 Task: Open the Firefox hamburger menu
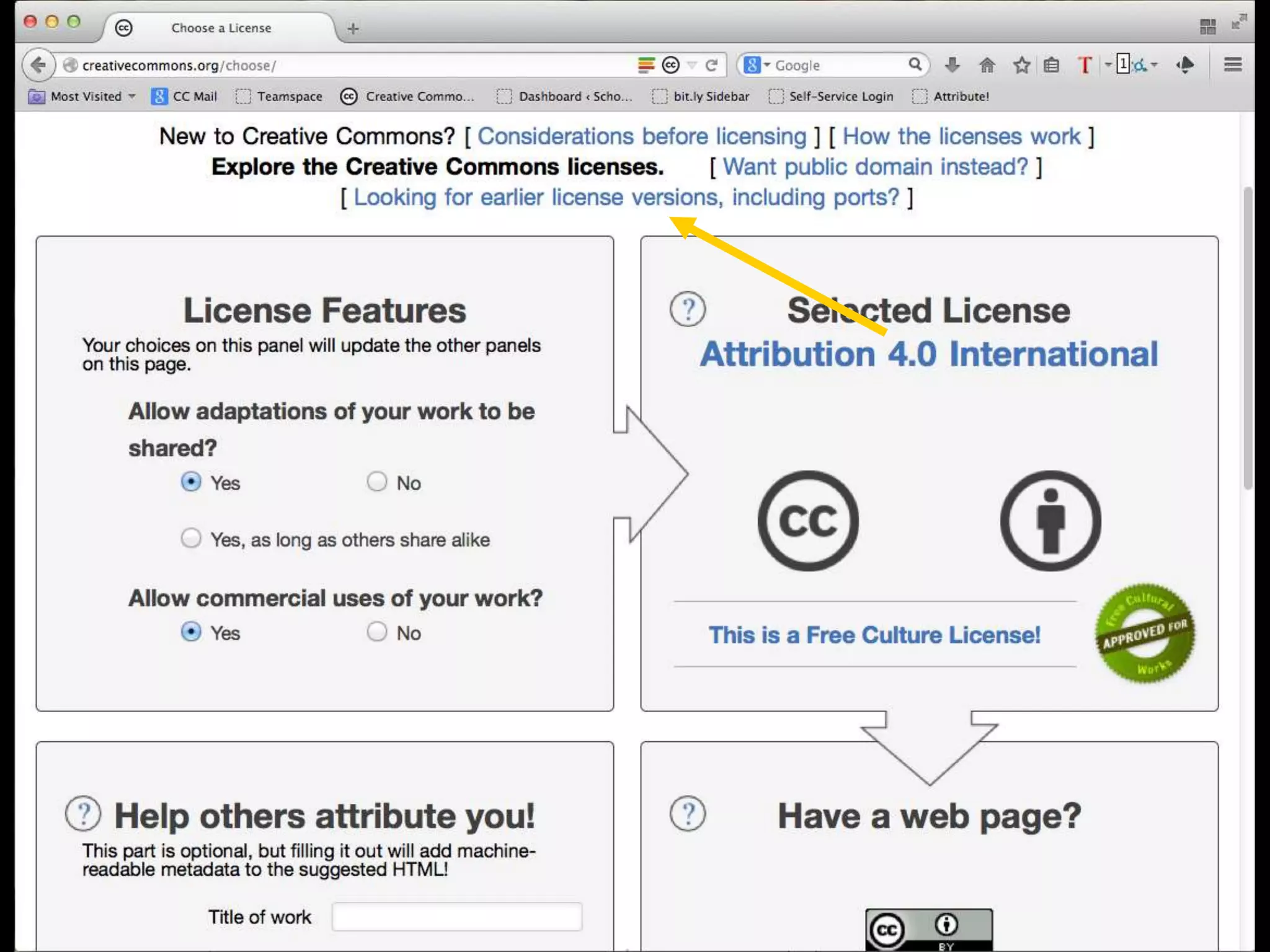[1233, 64]
